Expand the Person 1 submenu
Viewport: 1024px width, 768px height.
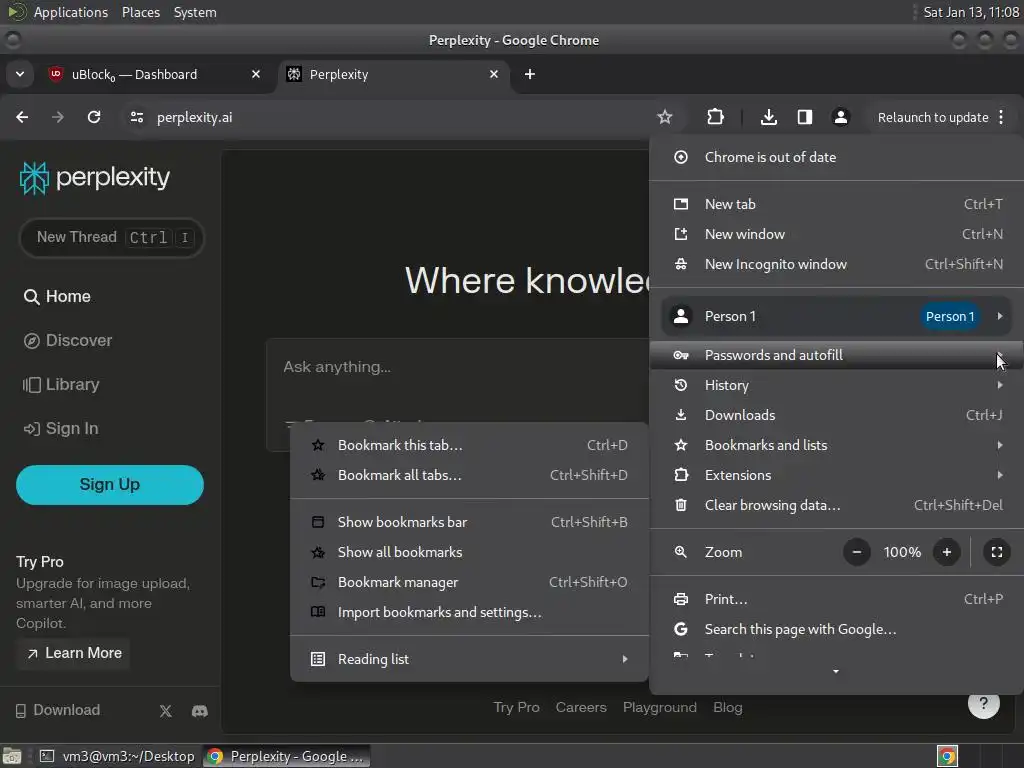(x=837, y=316)
